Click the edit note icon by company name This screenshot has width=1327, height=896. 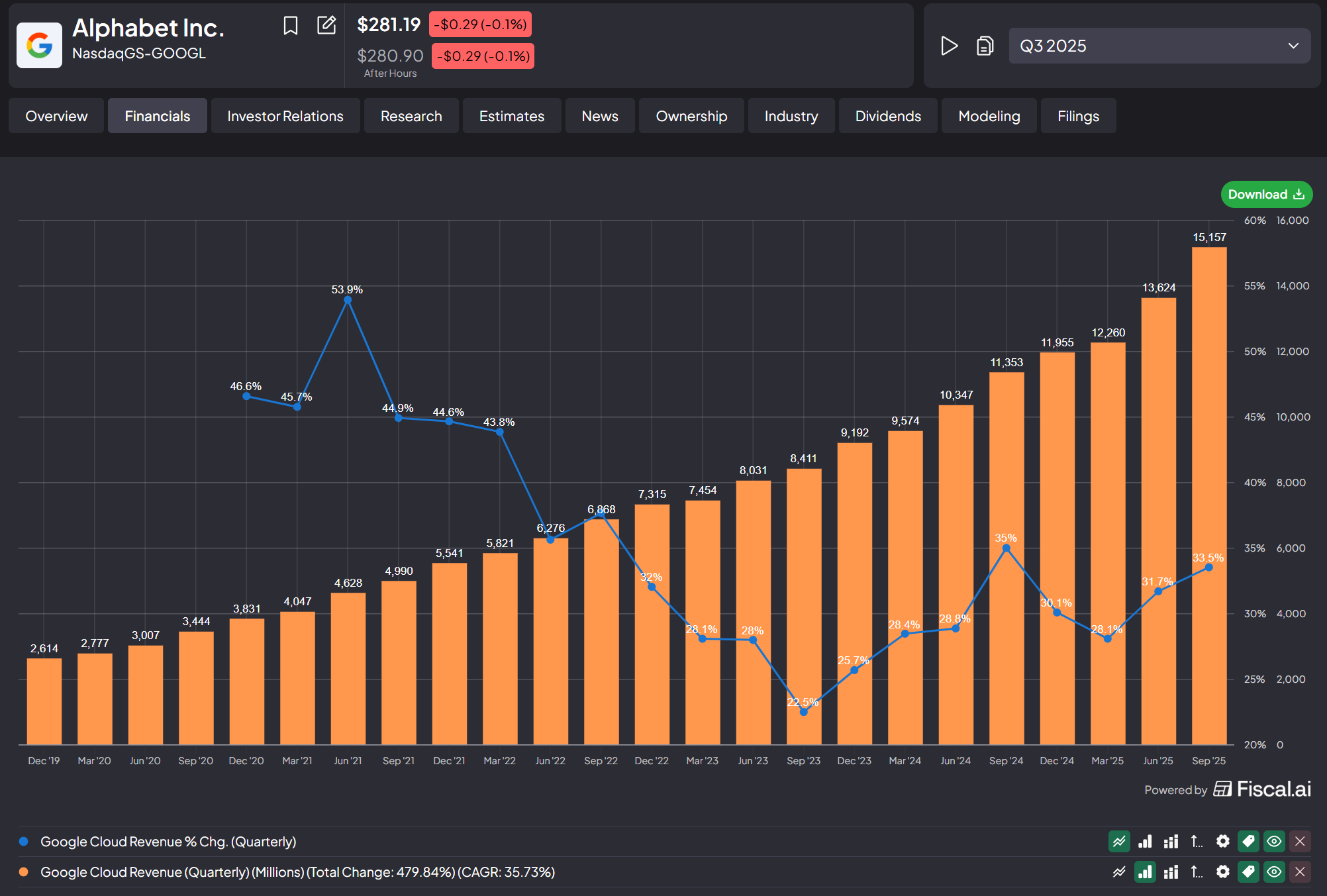[326, 25]
